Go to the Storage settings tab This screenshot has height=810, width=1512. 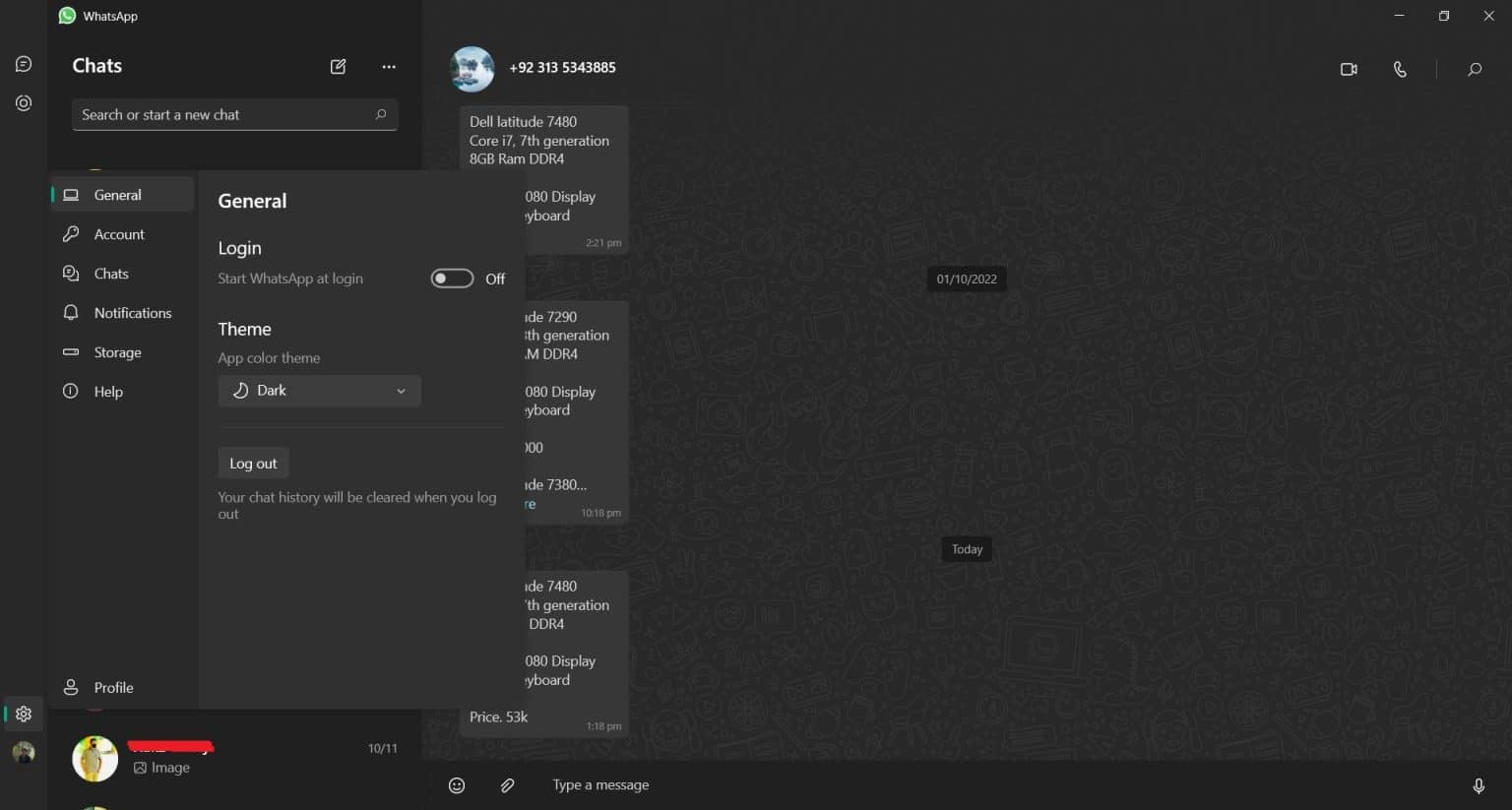(x=117, y=352)
